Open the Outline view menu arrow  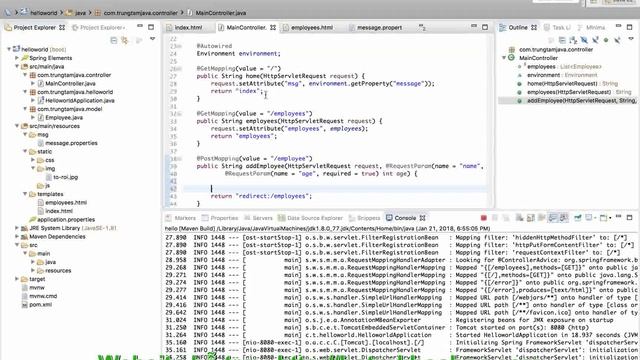coord(631,39)
